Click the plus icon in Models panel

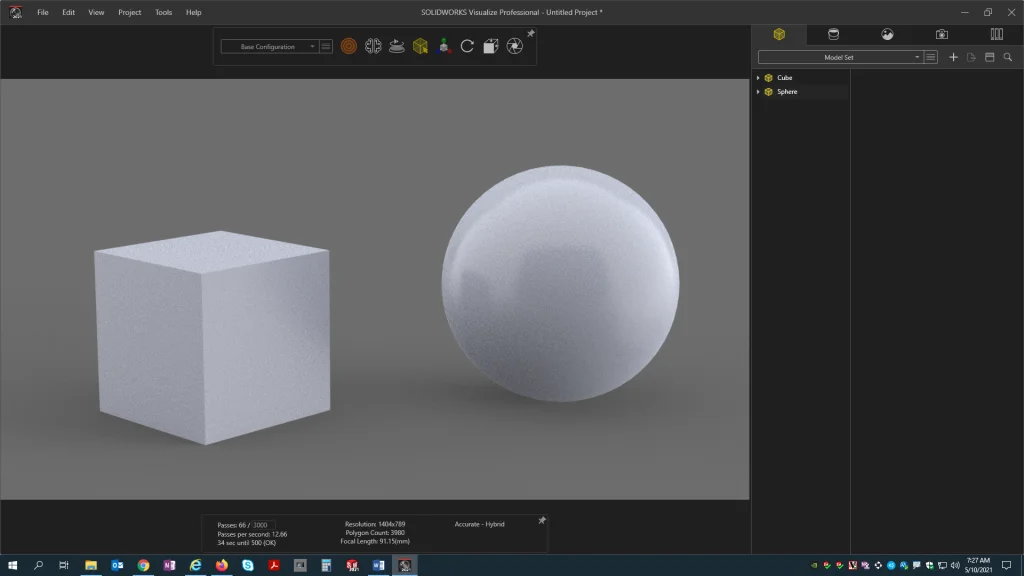tap(953, 57)
